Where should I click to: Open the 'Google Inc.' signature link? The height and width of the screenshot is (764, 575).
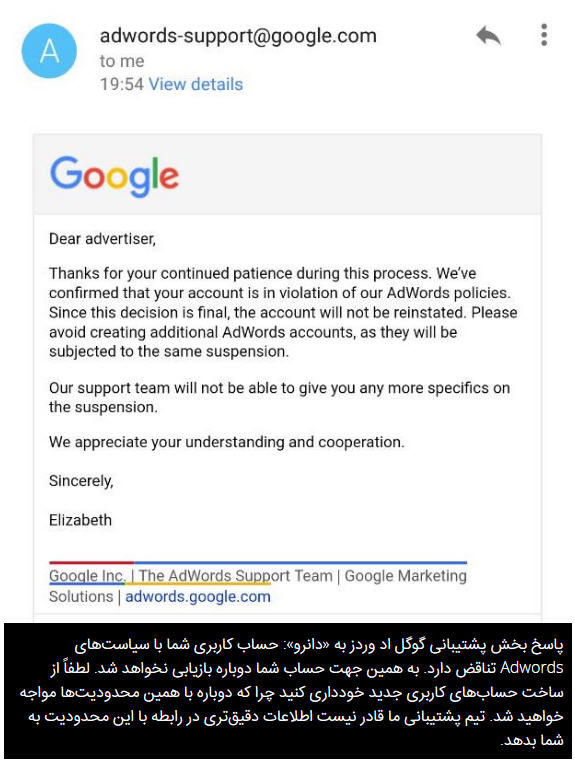point(87,576)
